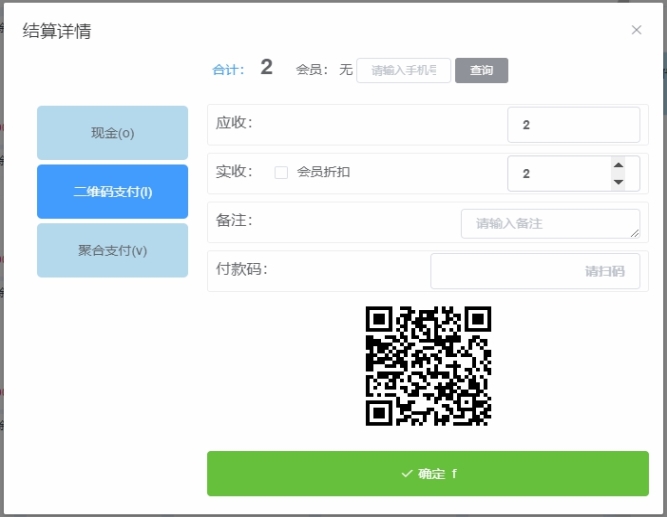
Task: Click the 备注 textarea resize handle
Action: tap(635, 233)
